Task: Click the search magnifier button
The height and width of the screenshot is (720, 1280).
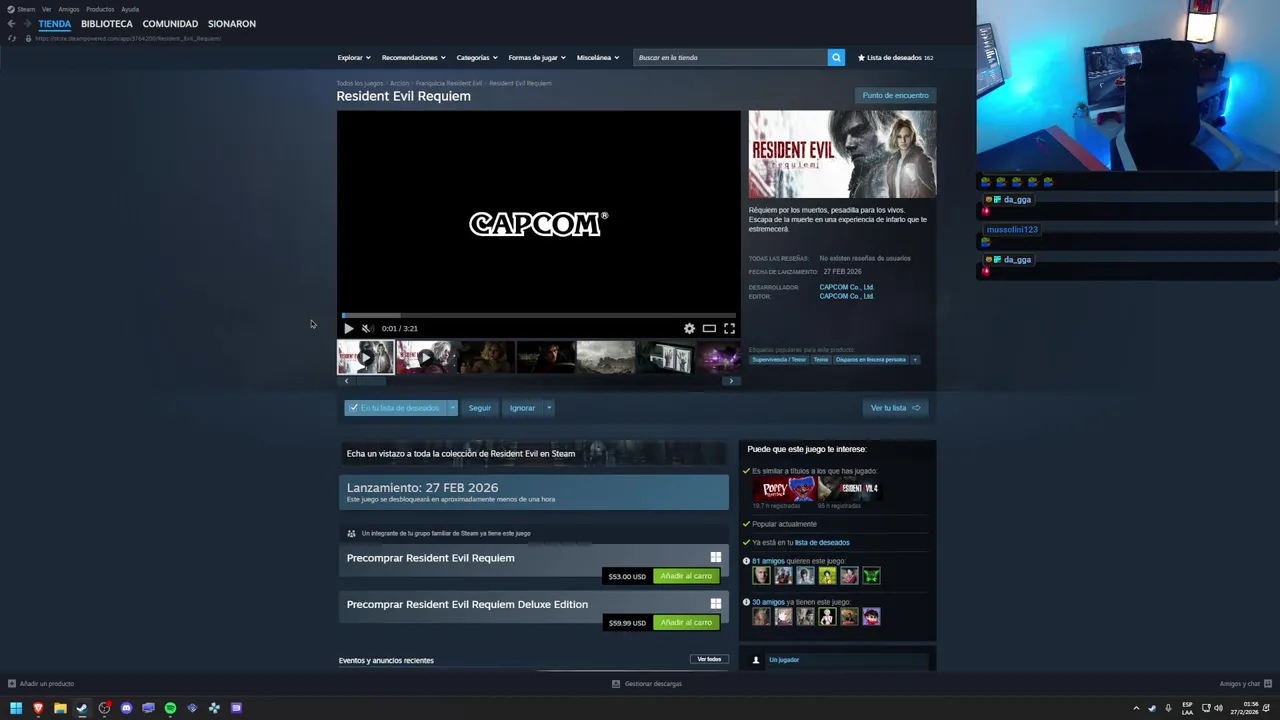Action: (x=836, y=57)
